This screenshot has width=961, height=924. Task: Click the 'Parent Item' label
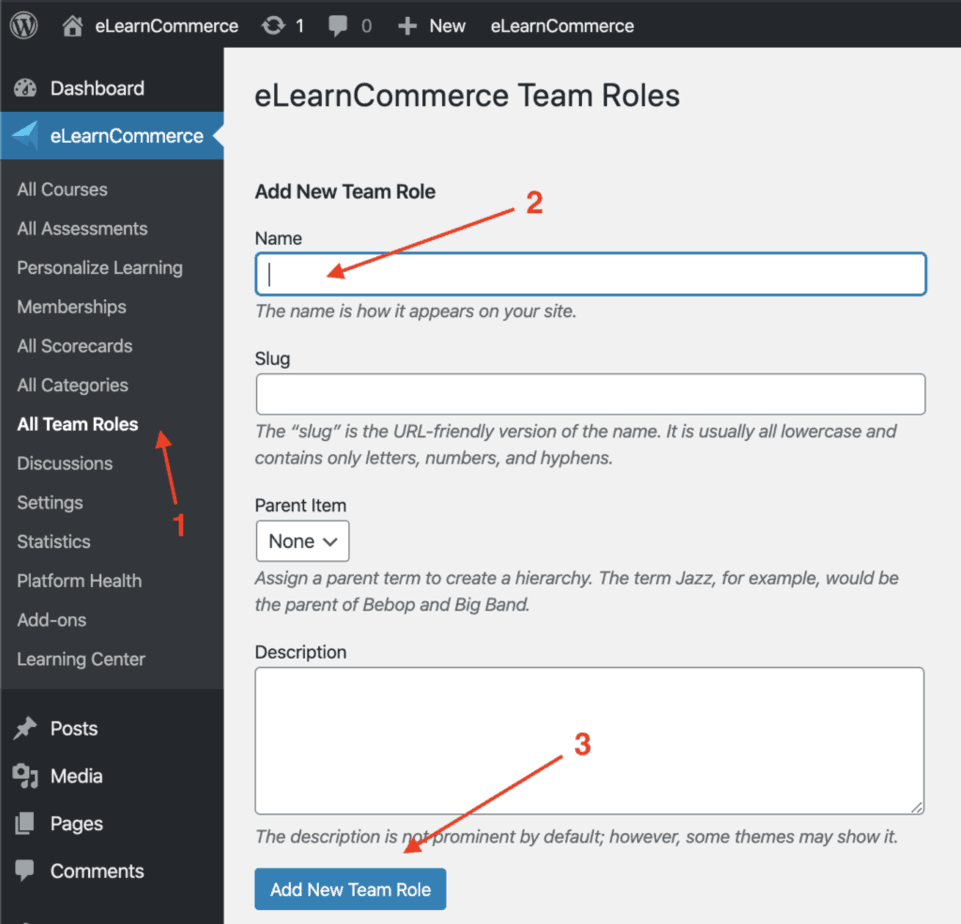pos(301,506)
